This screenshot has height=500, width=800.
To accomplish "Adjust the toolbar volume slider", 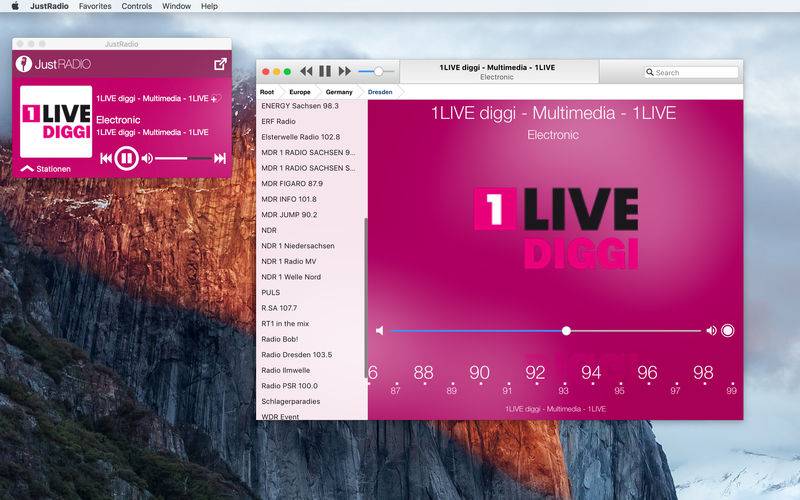I will 377,71.
